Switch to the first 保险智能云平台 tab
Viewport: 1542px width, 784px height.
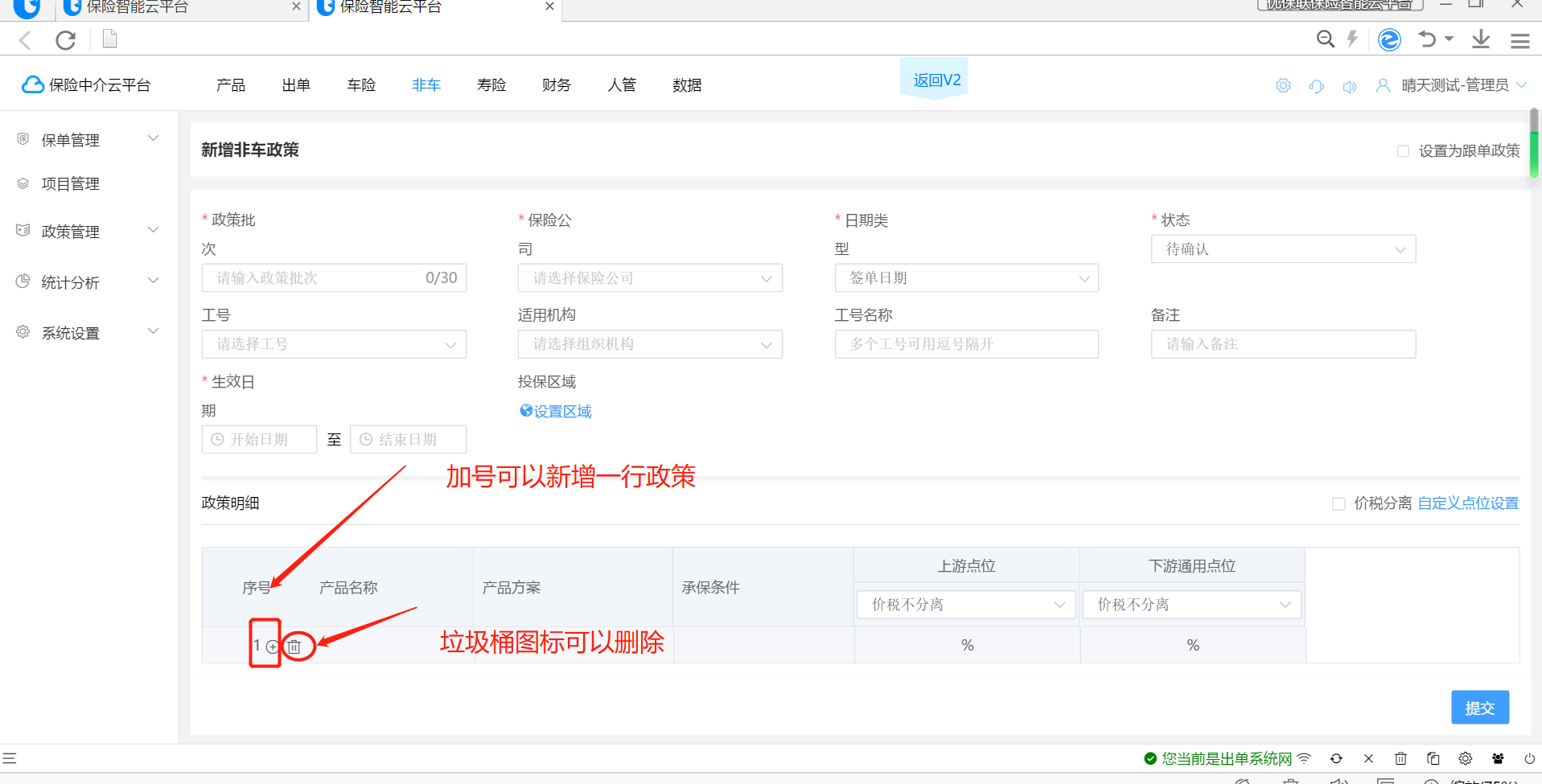click(x=181, y=8)
